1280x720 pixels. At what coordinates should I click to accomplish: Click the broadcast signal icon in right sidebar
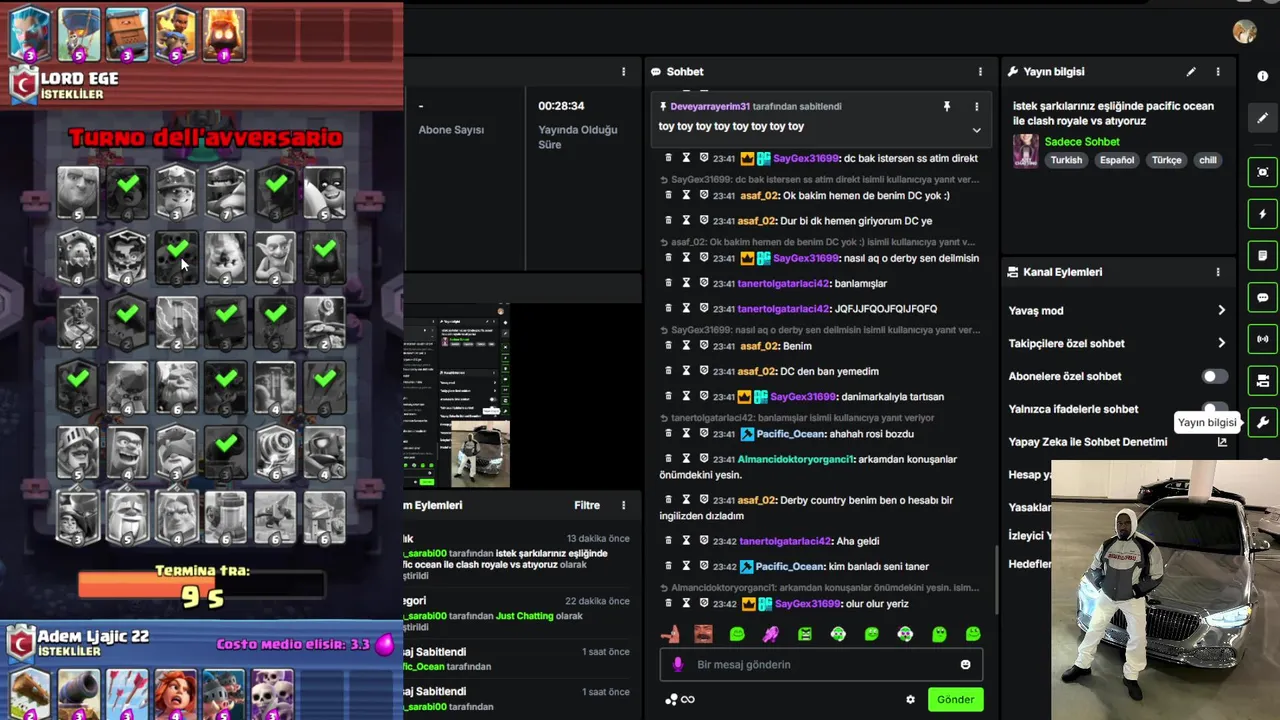1262,339
